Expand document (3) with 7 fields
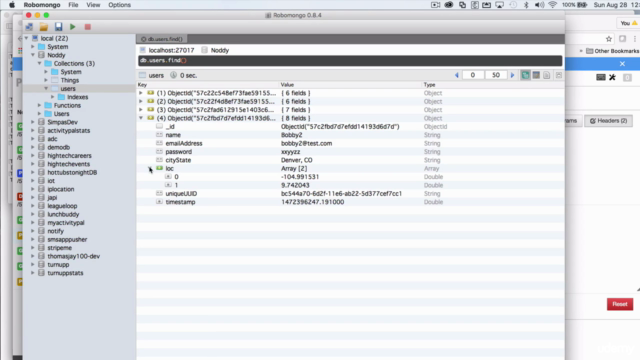This screenshot has height=360, width=640. point(141,110)
